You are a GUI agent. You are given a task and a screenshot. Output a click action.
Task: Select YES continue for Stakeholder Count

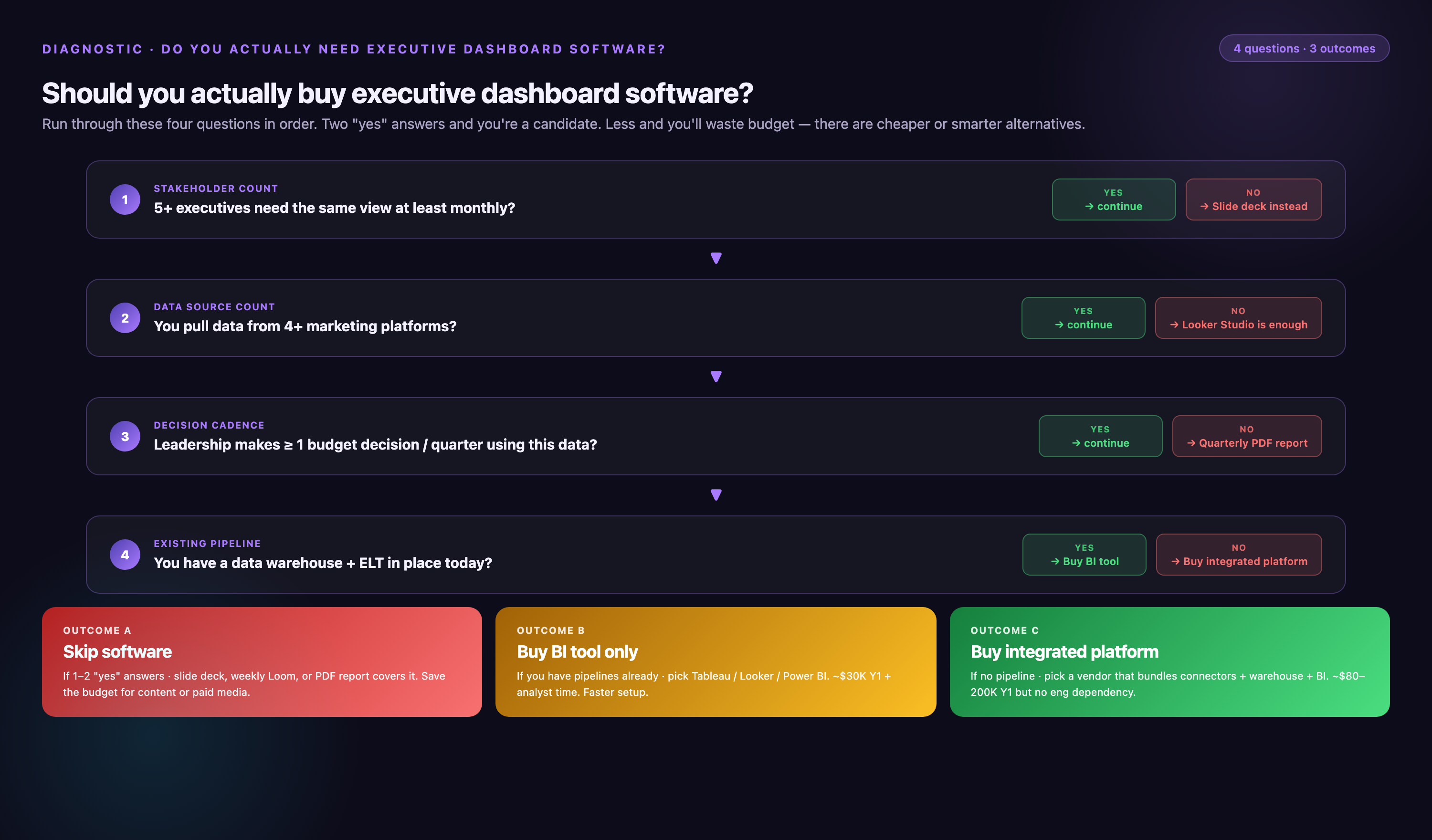tap(1113, 199)
